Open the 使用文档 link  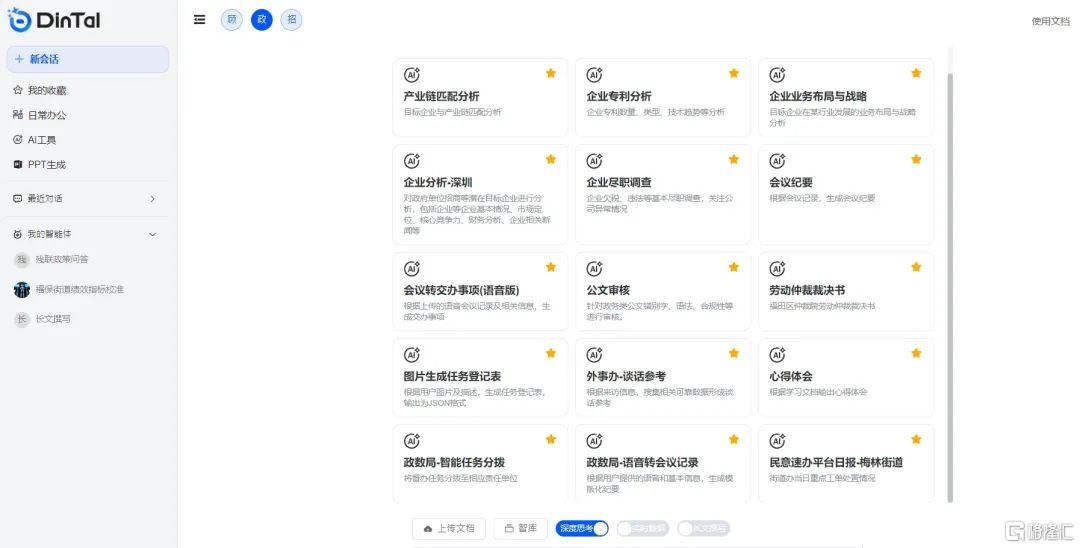click(1050, 21)
